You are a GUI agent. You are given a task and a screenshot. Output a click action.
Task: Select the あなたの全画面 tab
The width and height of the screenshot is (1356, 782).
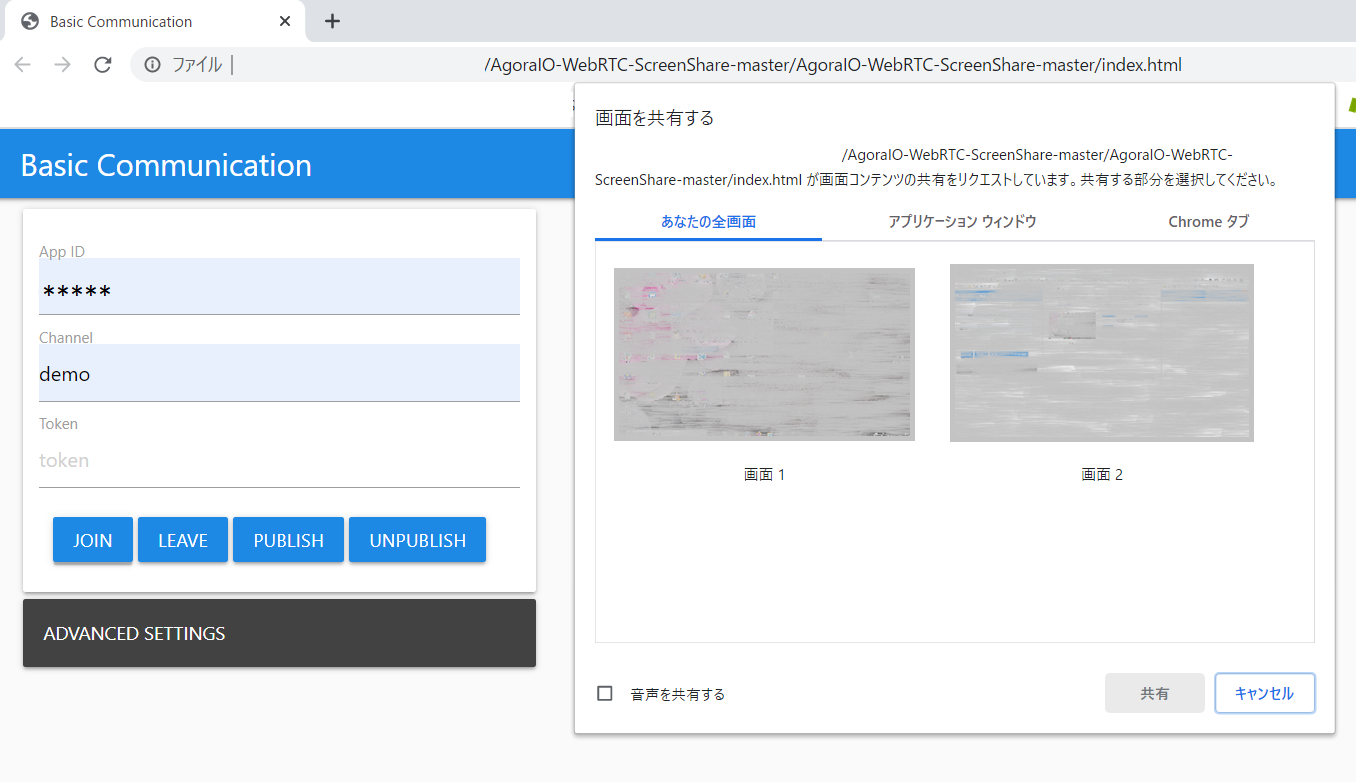tap(708, 221)
